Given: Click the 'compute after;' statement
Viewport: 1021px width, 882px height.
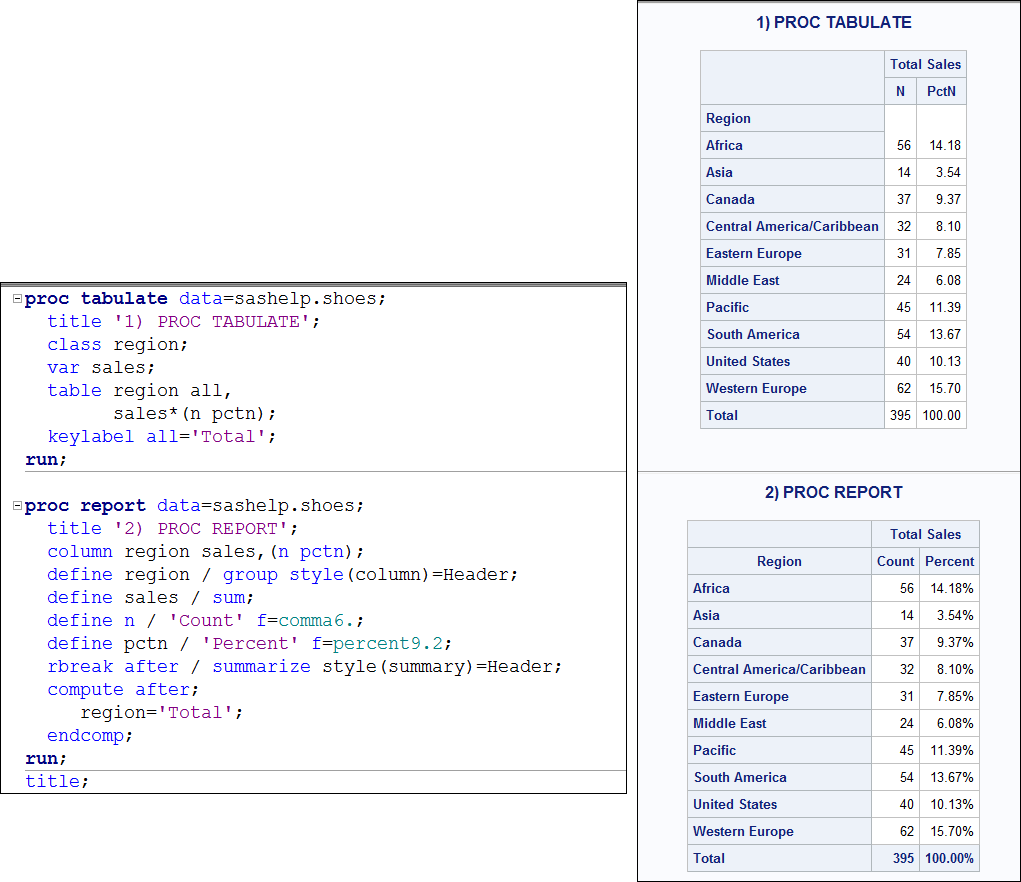Looking at the screenshot, I should pos(123,690).
